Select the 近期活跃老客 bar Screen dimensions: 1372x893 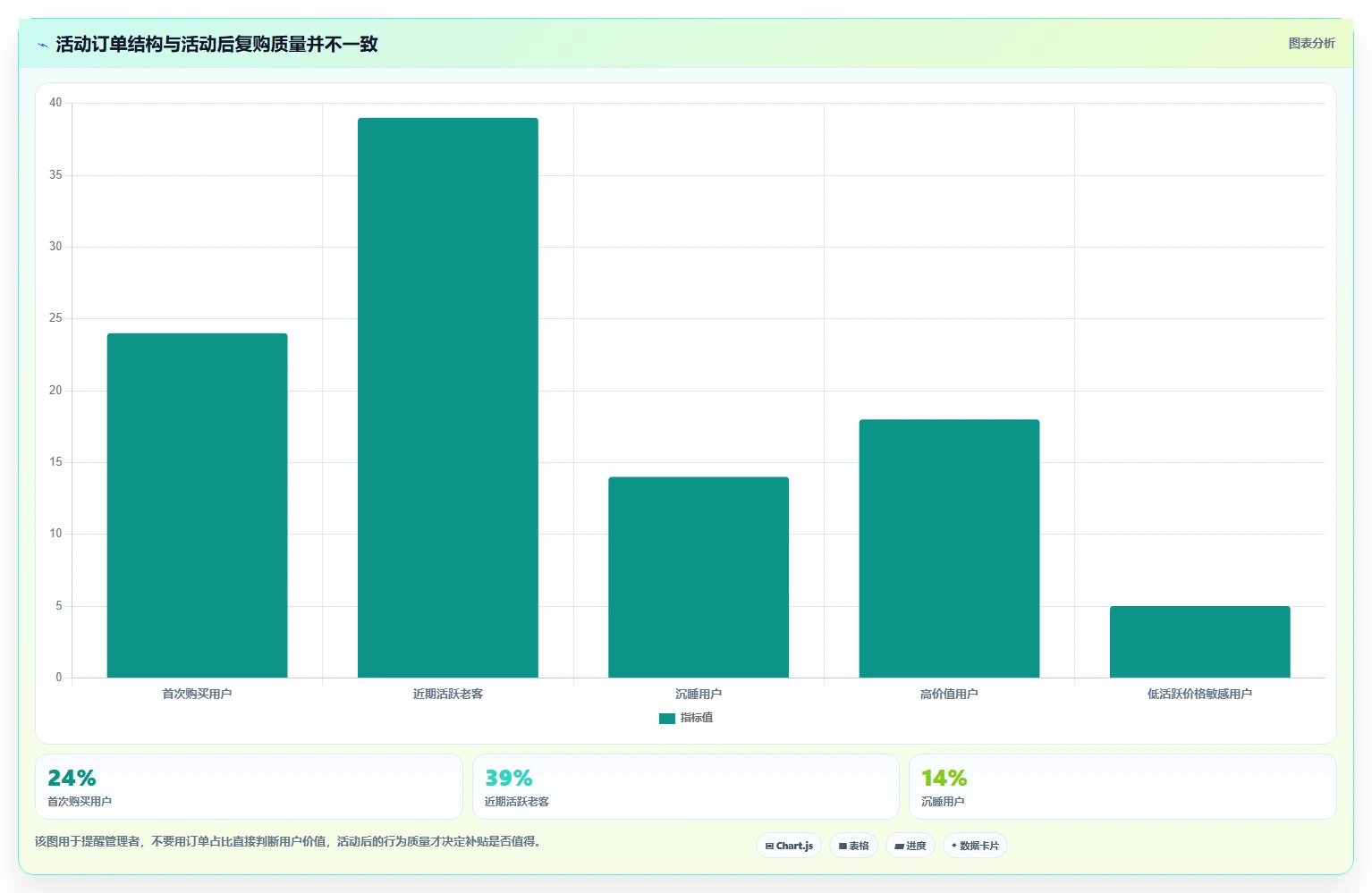click(x=448, y=398)
